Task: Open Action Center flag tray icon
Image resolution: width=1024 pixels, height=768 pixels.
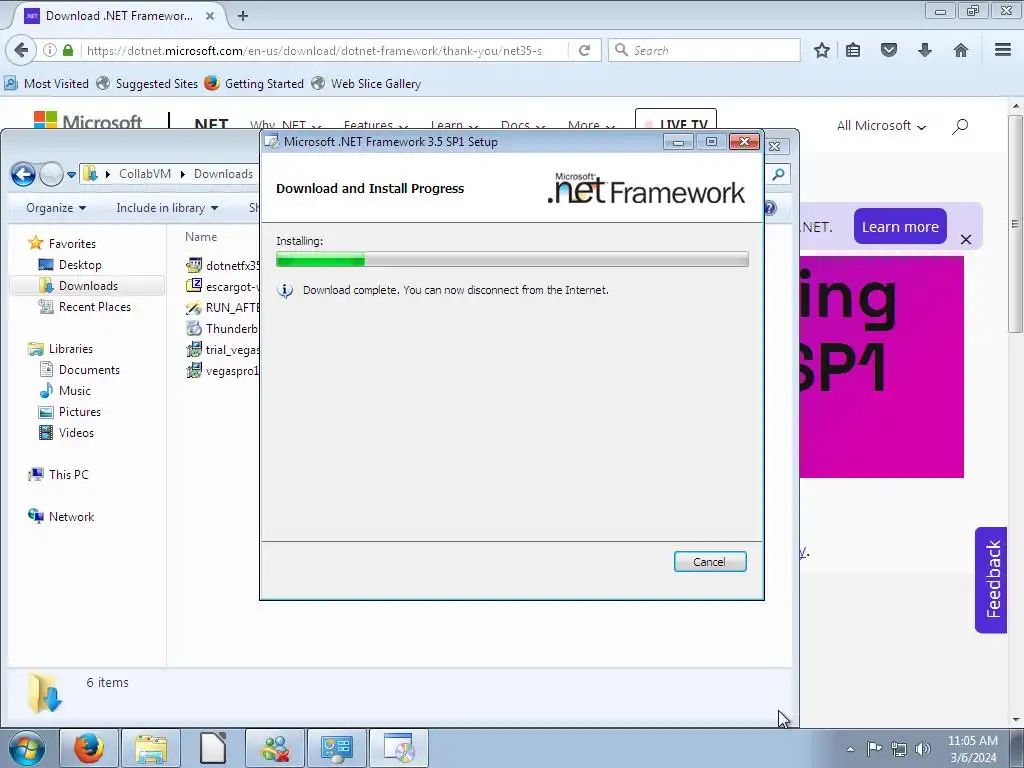Action: click(x=874, y=749)
